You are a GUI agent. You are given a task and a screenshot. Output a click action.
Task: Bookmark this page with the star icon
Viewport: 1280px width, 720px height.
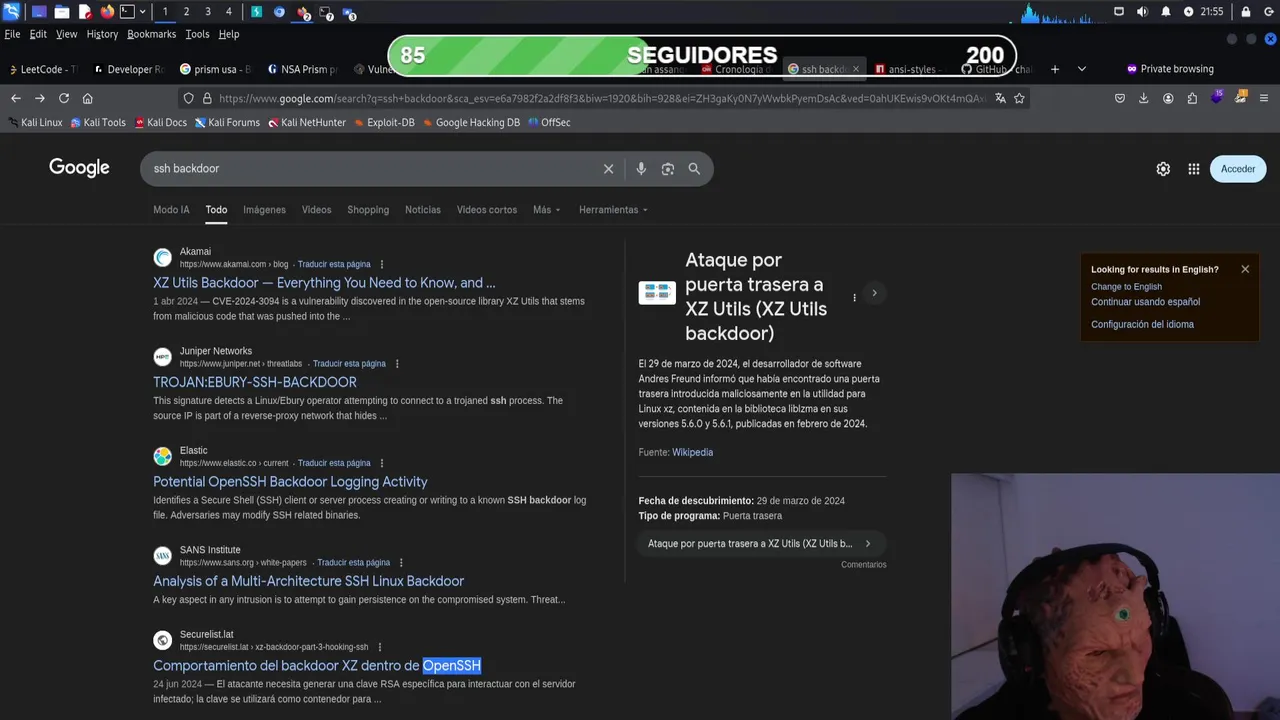coord(1019,98)
